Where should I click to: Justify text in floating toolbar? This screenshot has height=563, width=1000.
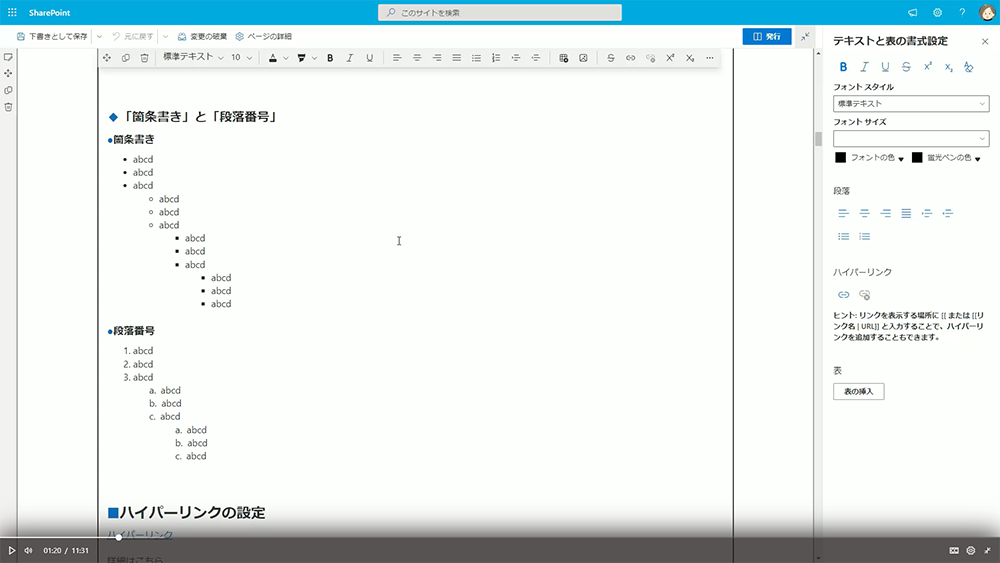457,58
